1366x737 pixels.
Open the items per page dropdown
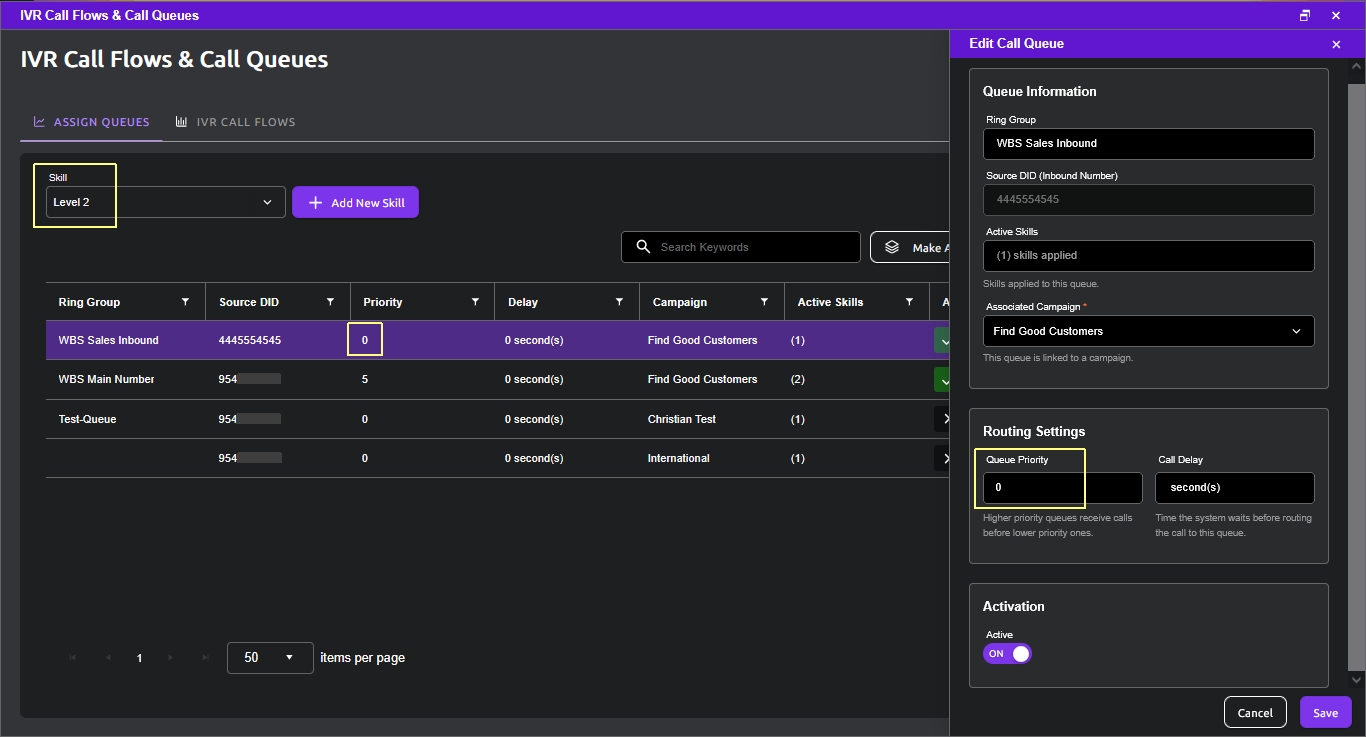point(270,658)
